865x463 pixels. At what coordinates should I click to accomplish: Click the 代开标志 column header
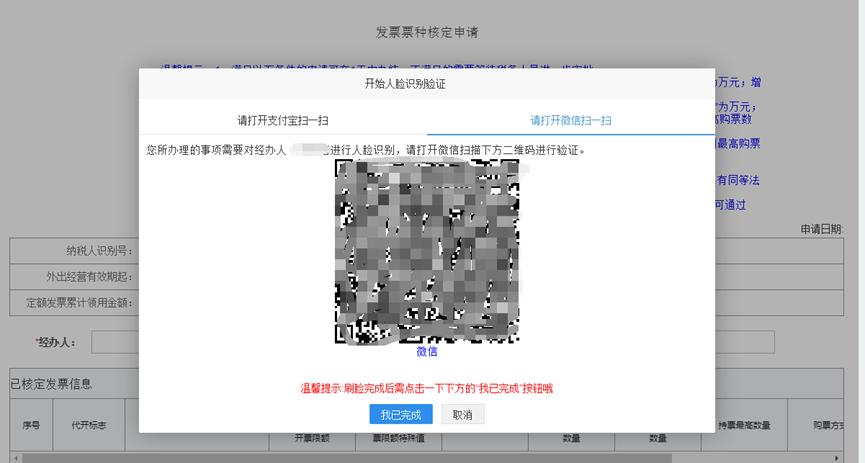(x=89, y=425)
